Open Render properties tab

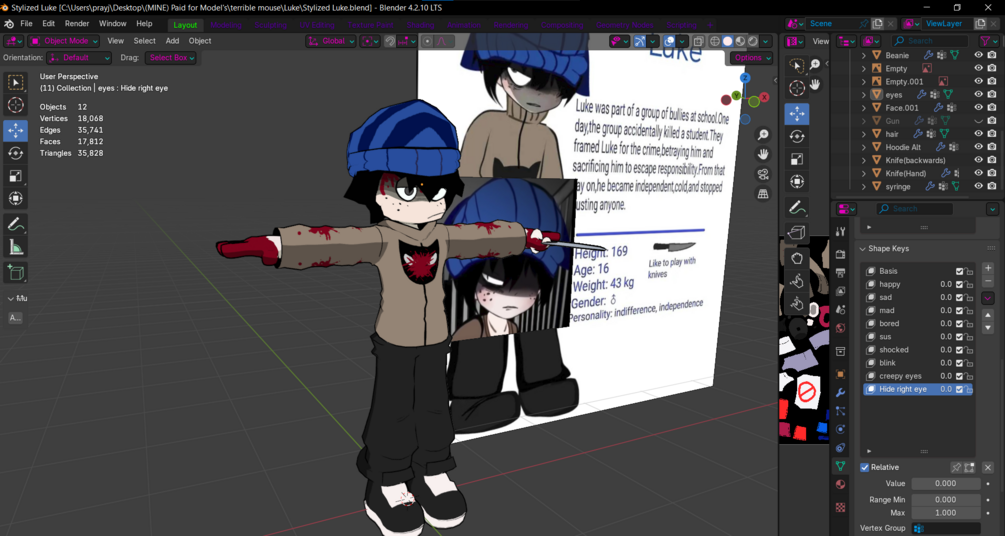[841, 255]
